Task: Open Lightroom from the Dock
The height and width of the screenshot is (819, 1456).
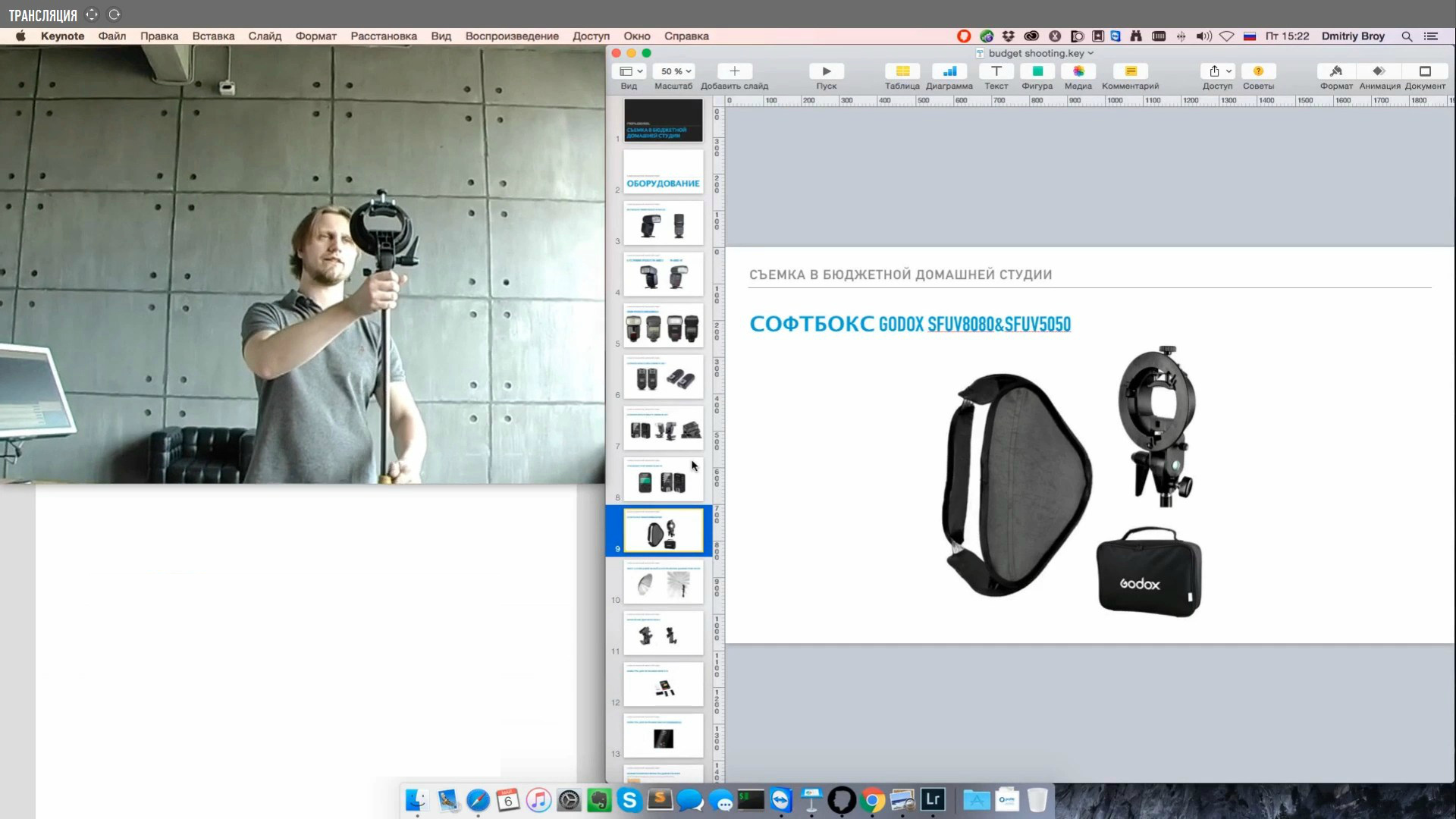Action: coord(933,799)
